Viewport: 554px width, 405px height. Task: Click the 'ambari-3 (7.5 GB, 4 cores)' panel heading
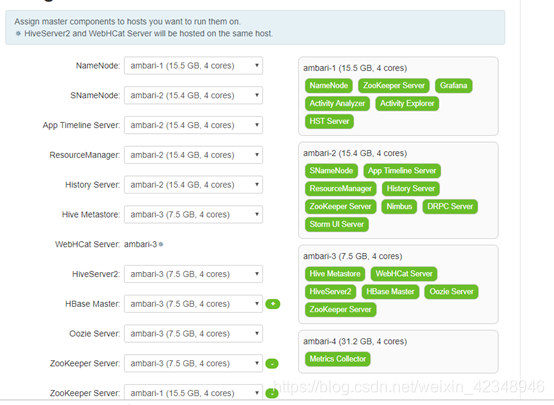coord(352,256)
